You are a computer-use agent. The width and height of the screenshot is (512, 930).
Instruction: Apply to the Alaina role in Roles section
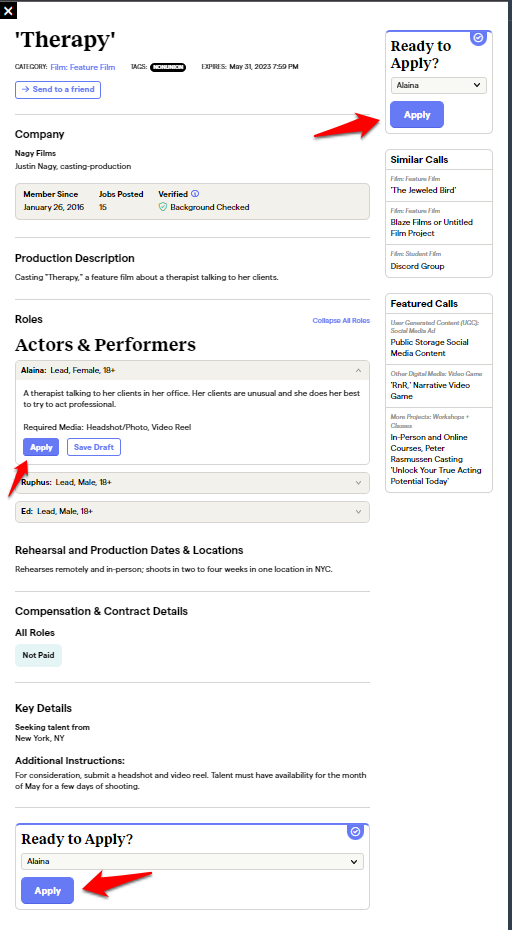click(42, 447)
